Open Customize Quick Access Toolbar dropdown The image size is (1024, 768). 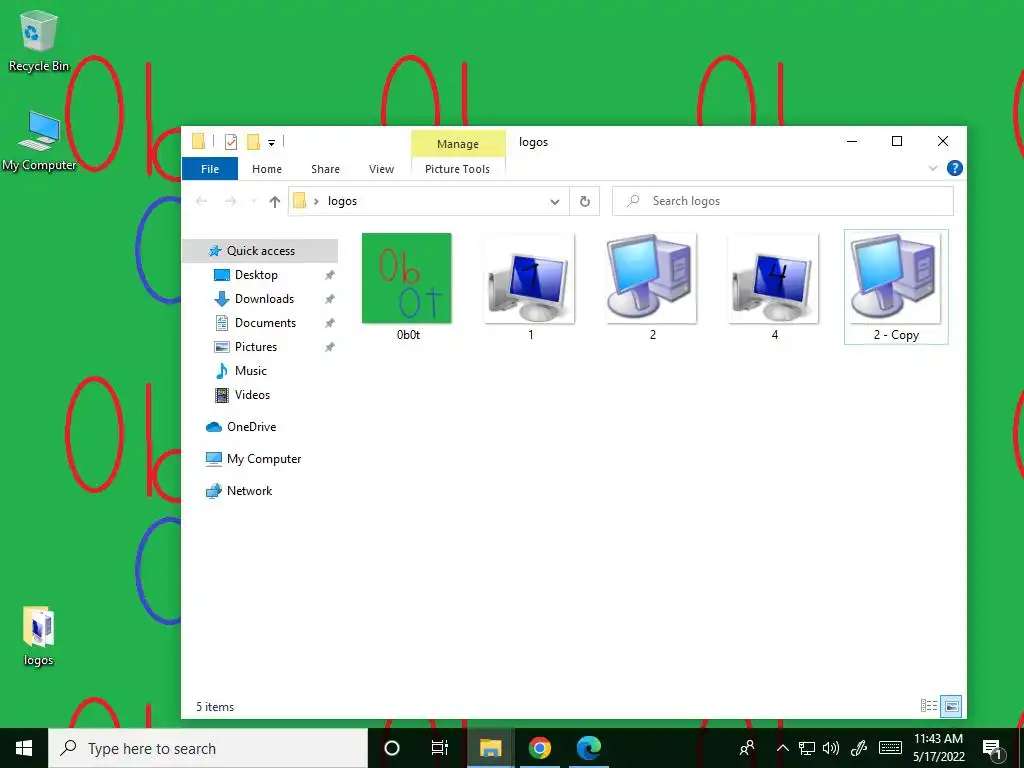coord(271,142)
